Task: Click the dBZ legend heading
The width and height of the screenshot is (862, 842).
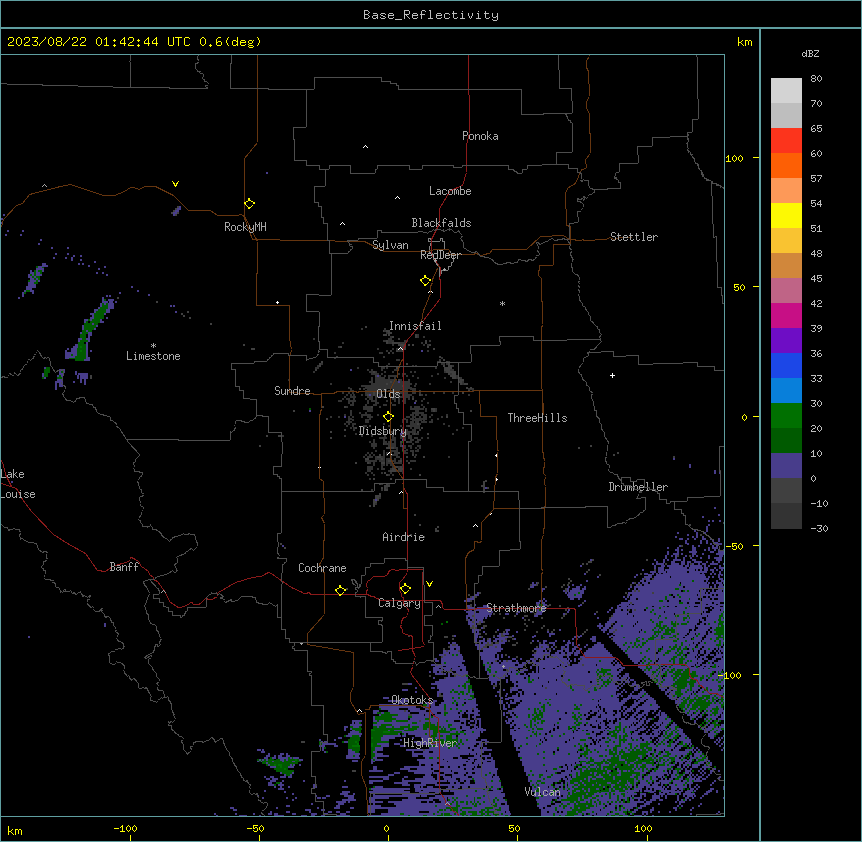Action: [810, 53]
